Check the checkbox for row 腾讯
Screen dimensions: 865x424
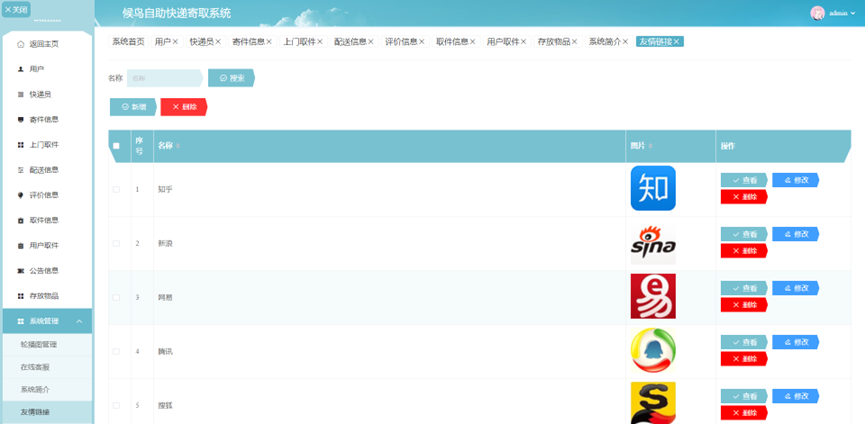(x=116, y=351)
